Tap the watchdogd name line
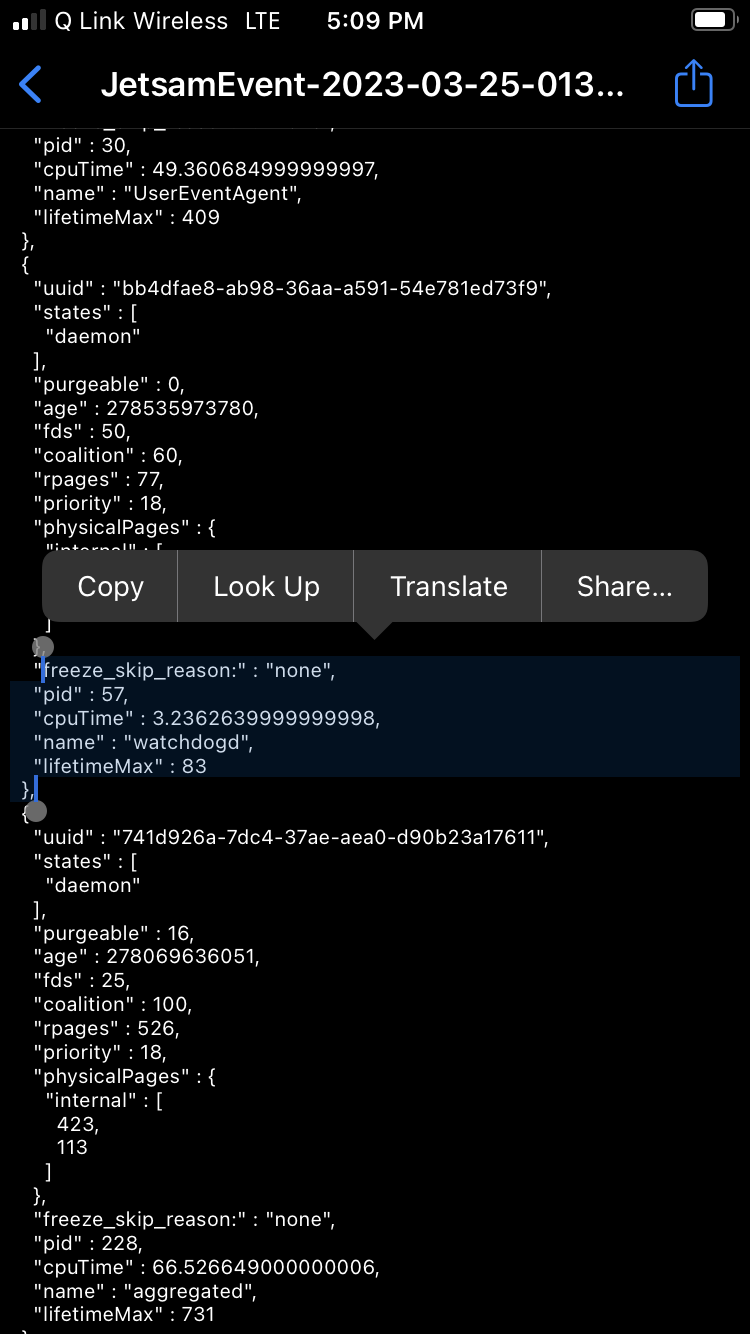The height and width of the screenshot is (1334, 750). (x=145, y=742)
